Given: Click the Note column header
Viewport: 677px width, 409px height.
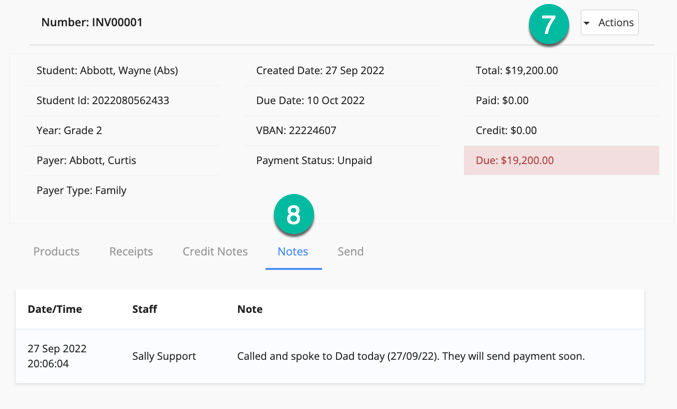Looking at the screenshot, I should tap(250, 309).
